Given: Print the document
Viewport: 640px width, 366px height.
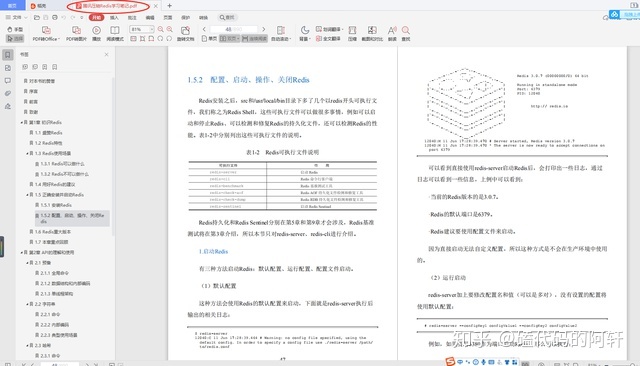Looking at the screenshot, I should [55, 18].
